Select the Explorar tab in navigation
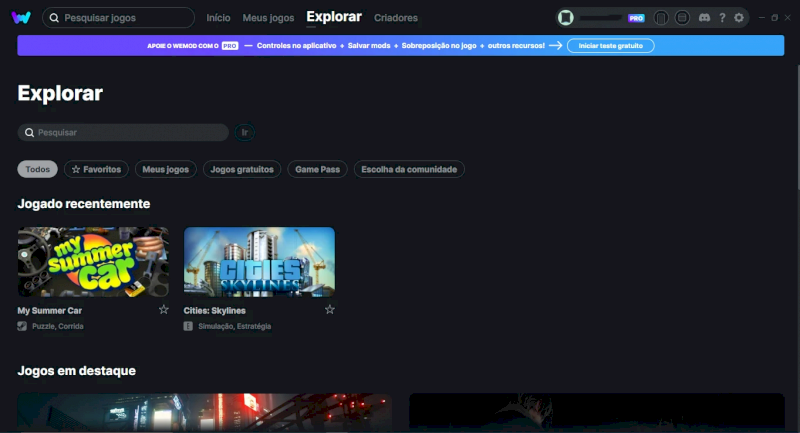 334,17
